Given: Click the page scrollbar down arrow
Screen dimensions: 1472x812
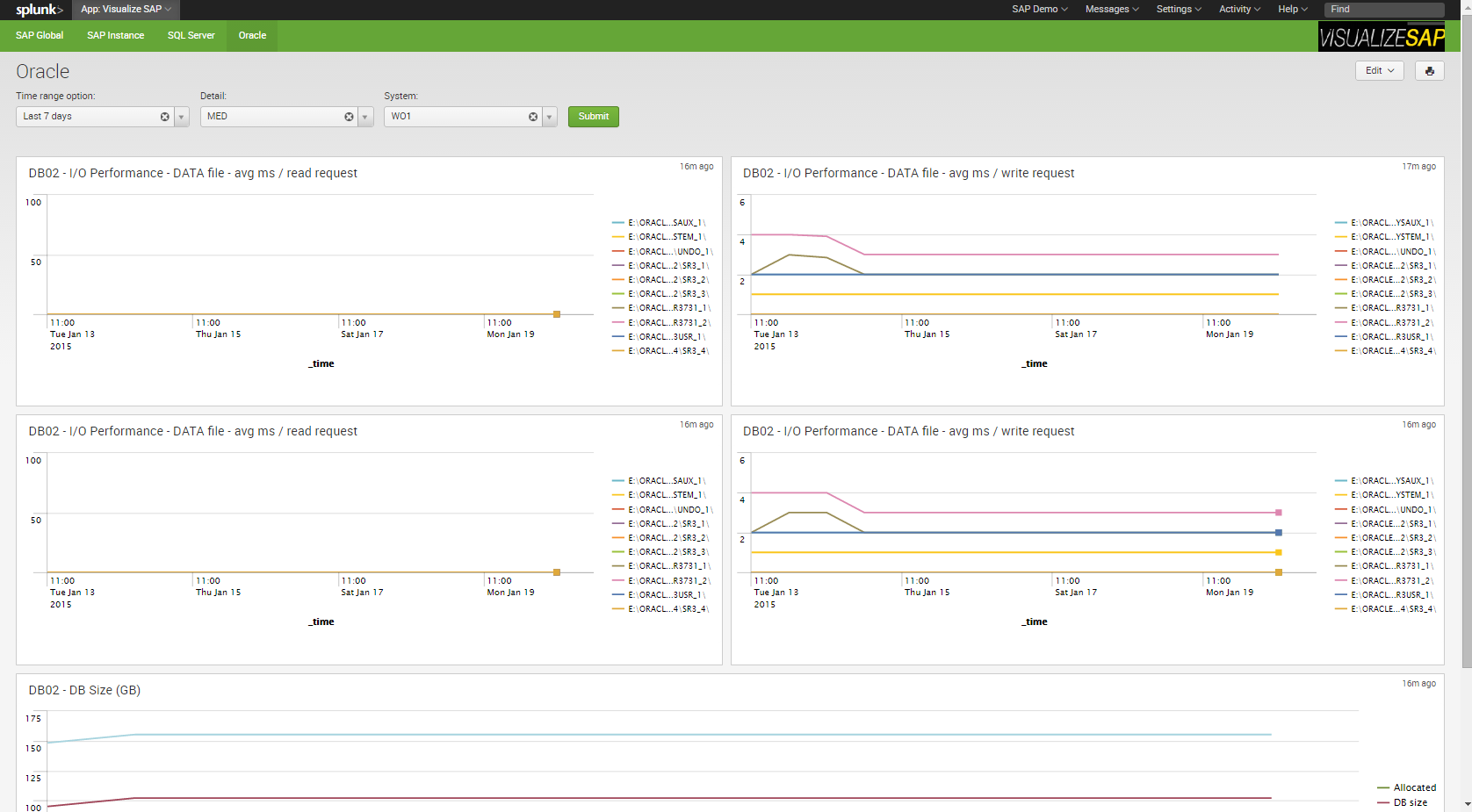Looking at the screenshot, I should [x=1466, y=805].
